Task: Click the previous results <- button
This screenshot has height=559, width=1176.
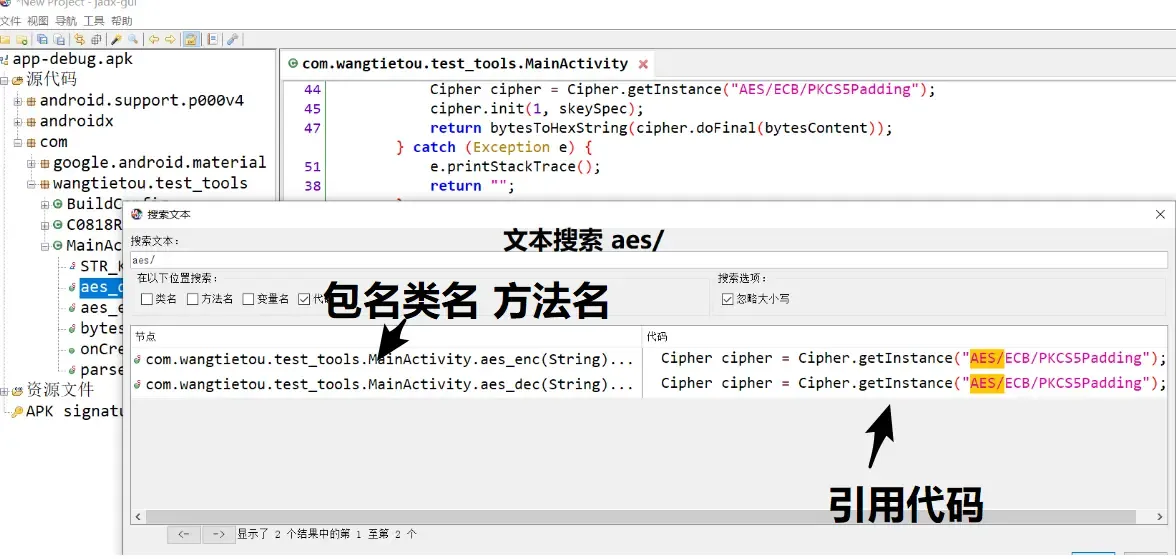Action: click(184, 534)
